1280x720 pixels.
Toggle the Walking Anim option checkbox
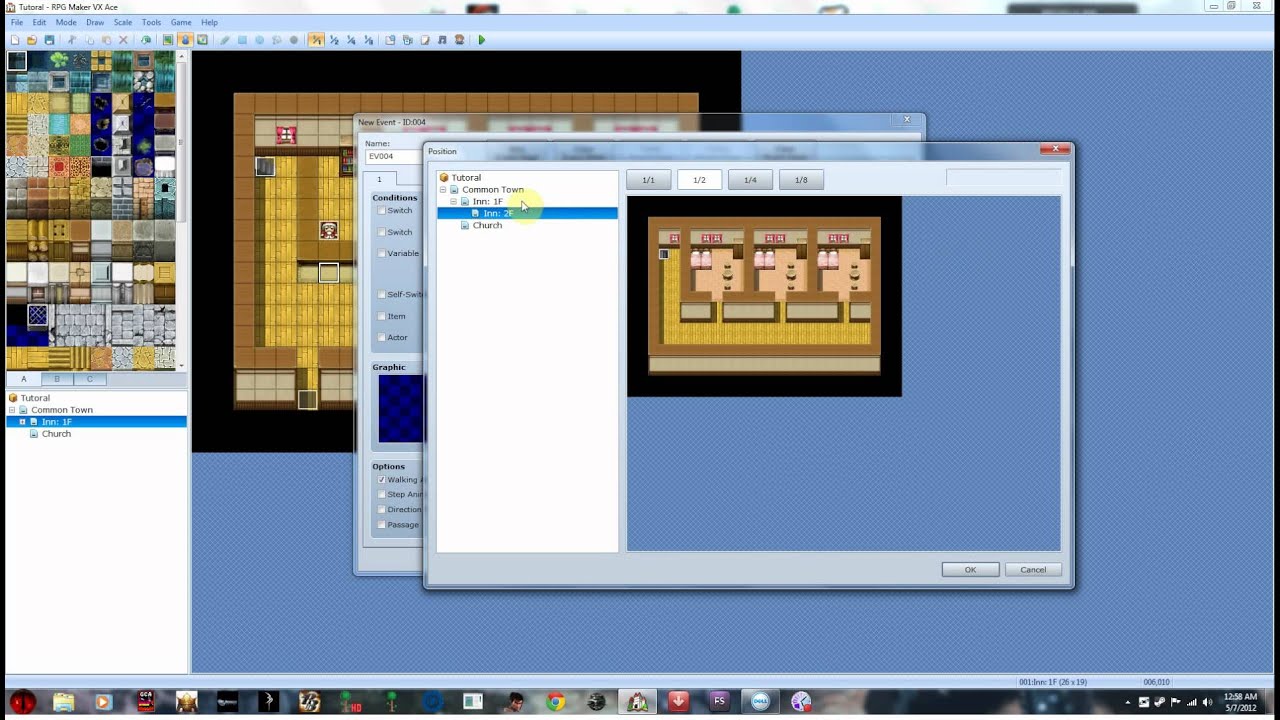pos(381,480)
